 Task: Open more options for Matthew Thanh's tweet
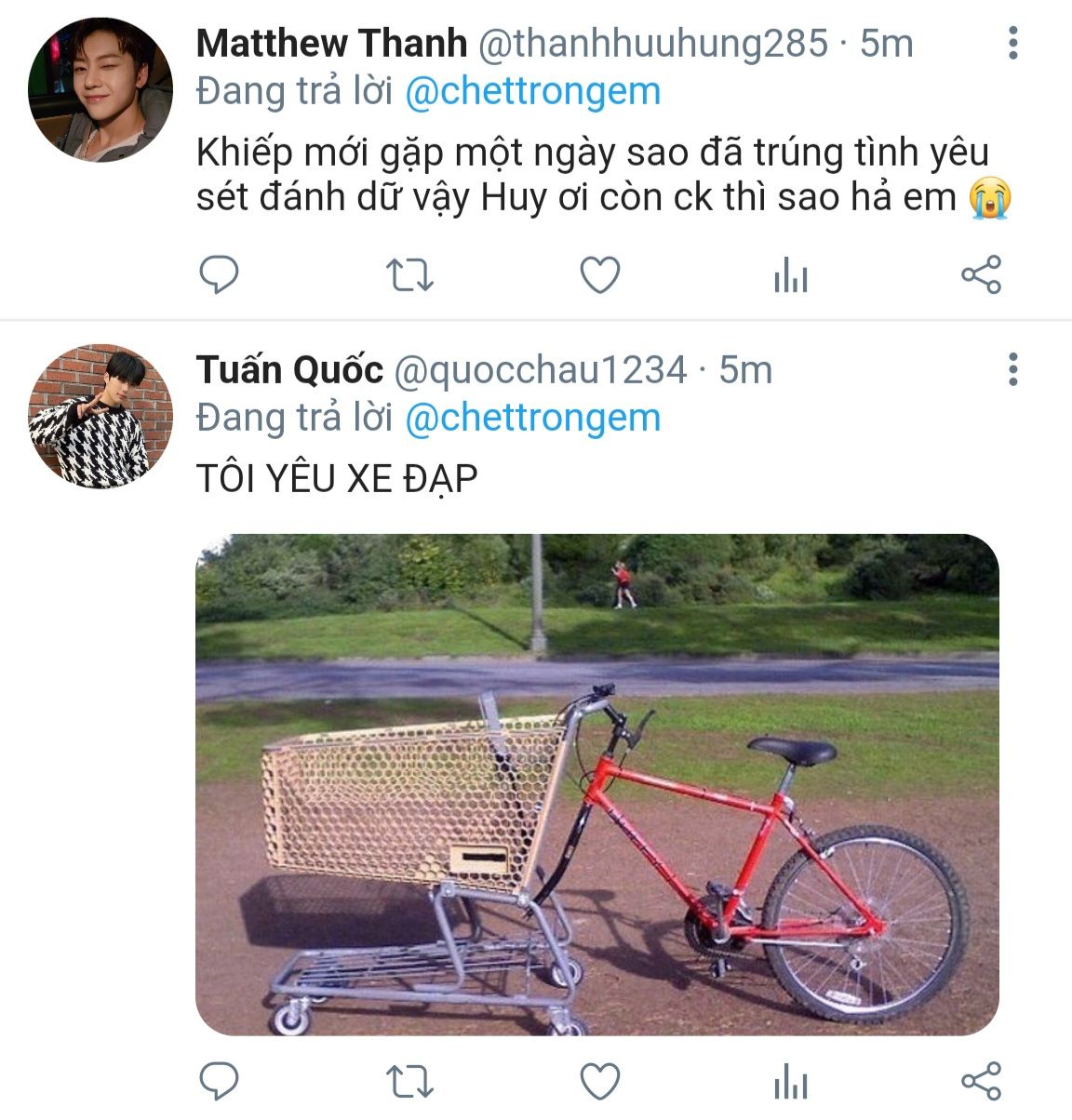pyautogui.click(x=1013, y=44)
